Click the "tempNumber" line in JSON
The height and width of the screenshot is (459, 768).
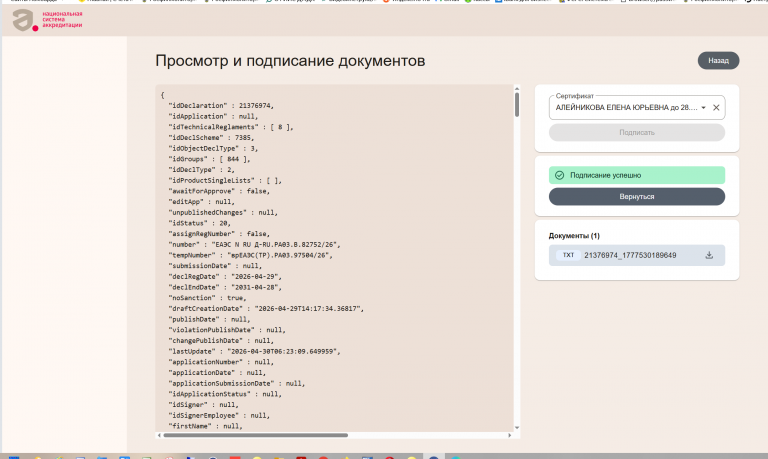coord(250,255)
